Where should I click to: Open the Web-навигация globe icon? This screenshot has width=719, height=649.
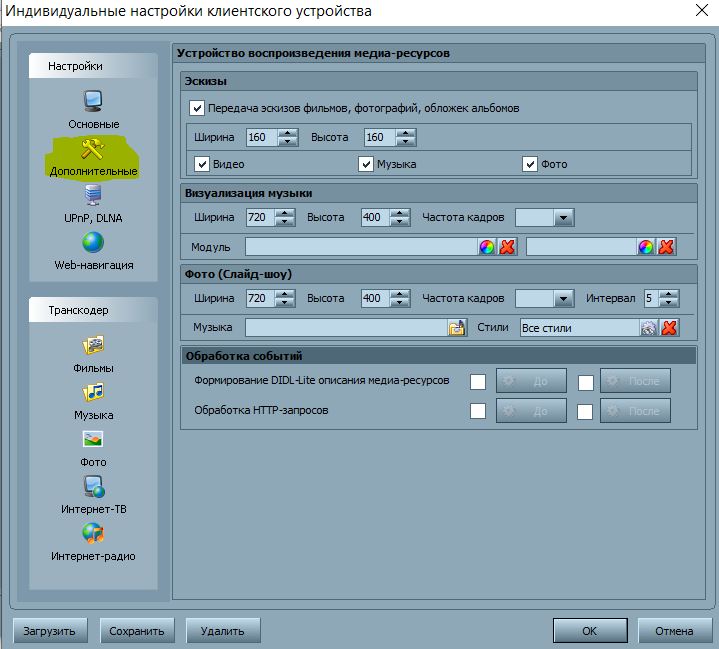pyautogui.click(x=94, y=243)
